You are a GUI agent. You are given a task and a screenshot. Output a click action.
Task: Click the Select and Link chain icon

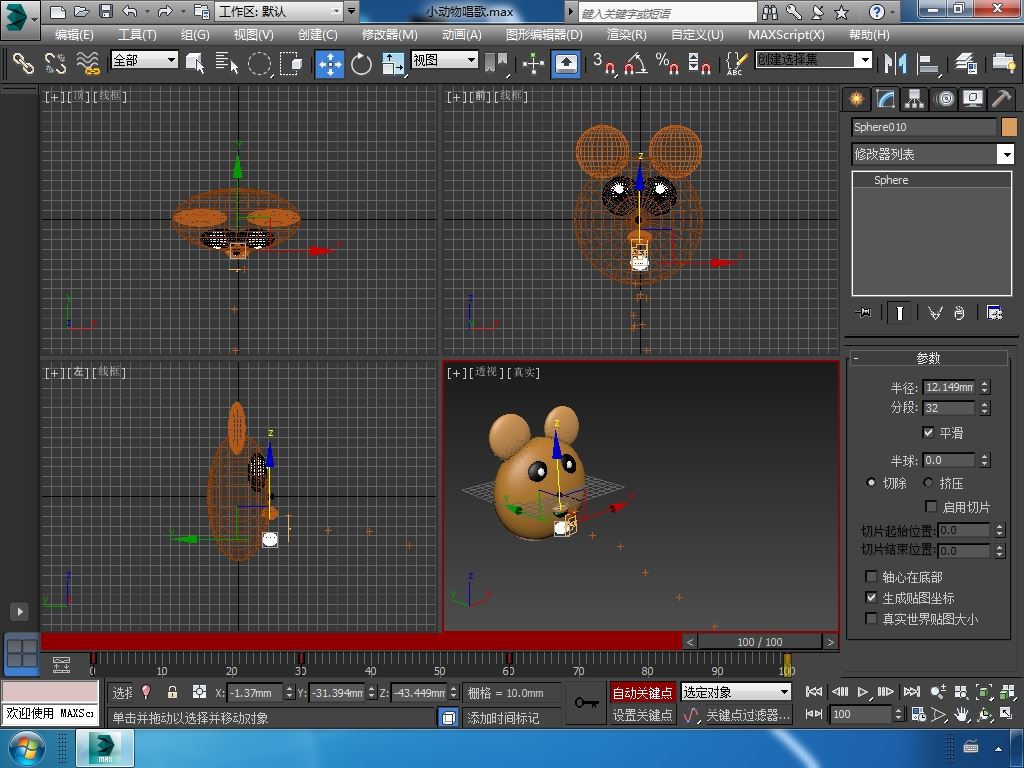tap(22, 64)
